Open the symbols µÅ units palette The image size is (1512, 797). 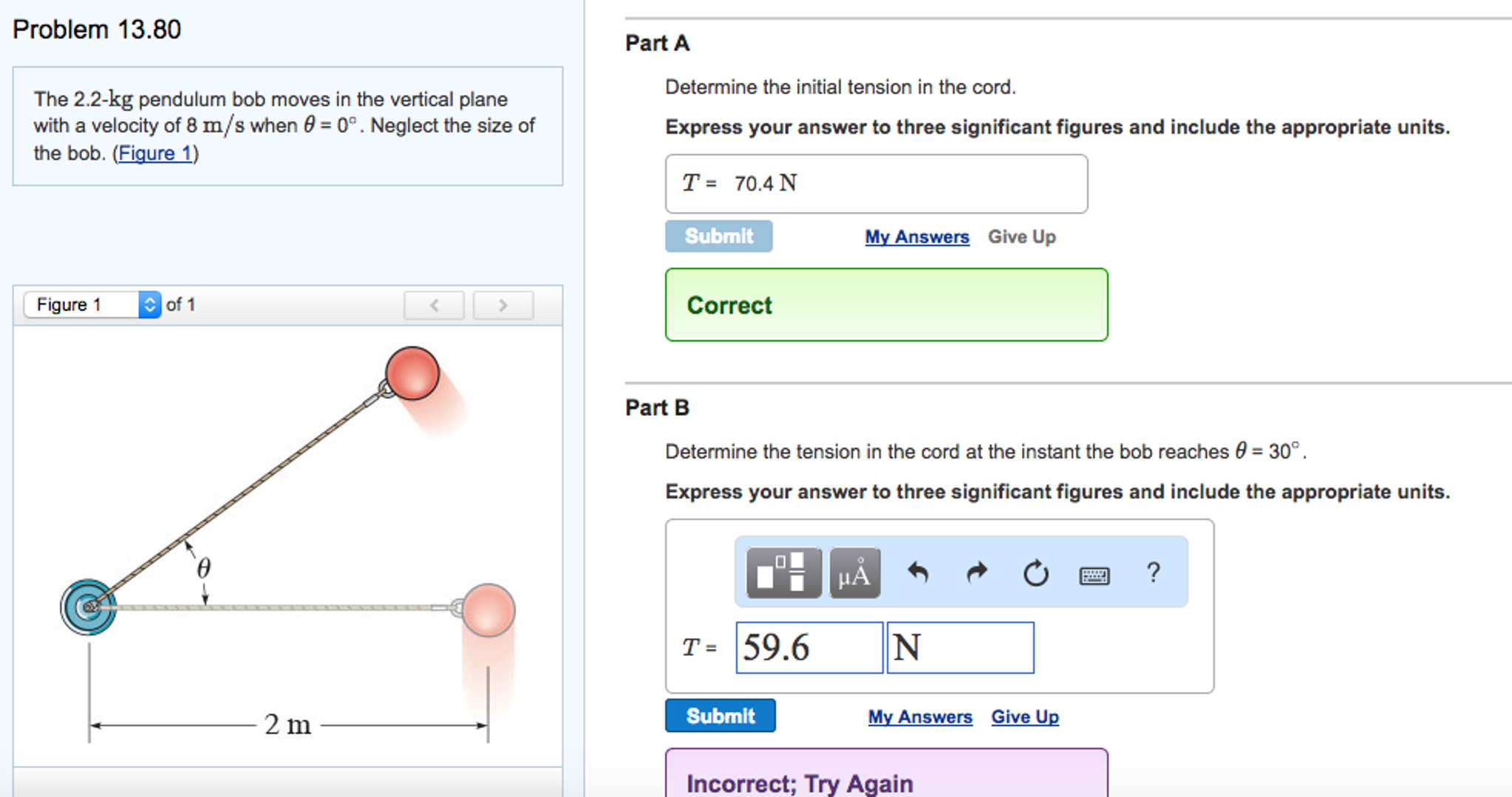coord(854,572)
